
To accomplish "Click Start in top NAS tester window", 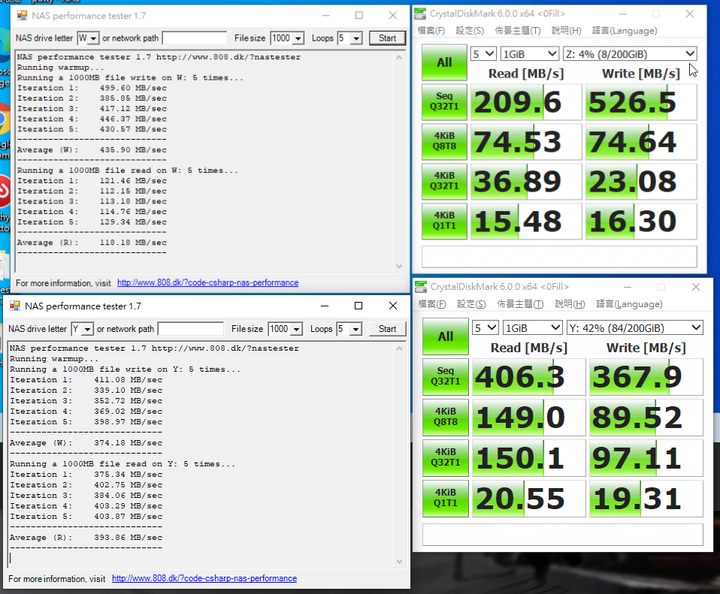I will 387,38.
